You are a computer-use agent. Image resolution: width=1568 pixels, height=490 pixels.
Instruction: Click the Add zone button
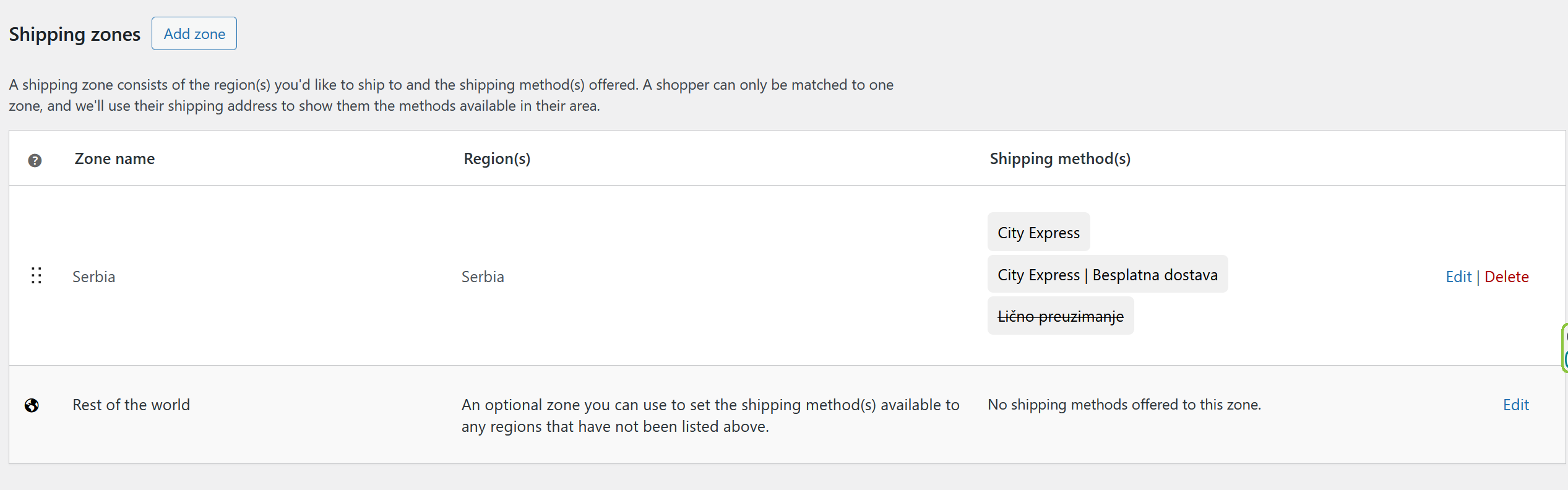[194, 33]
